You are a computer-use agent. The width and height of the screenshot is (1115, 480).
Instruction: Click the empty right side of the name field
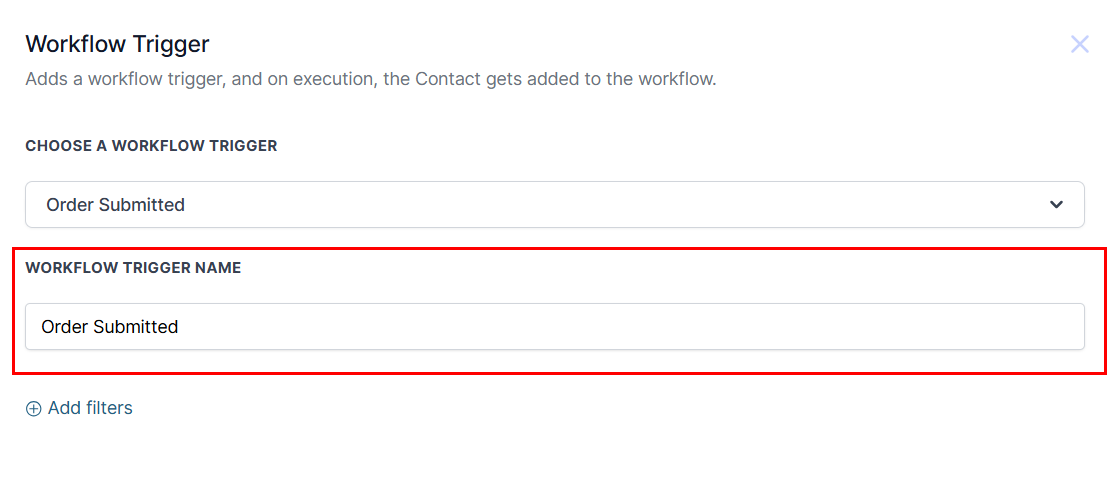coord(800,327)
